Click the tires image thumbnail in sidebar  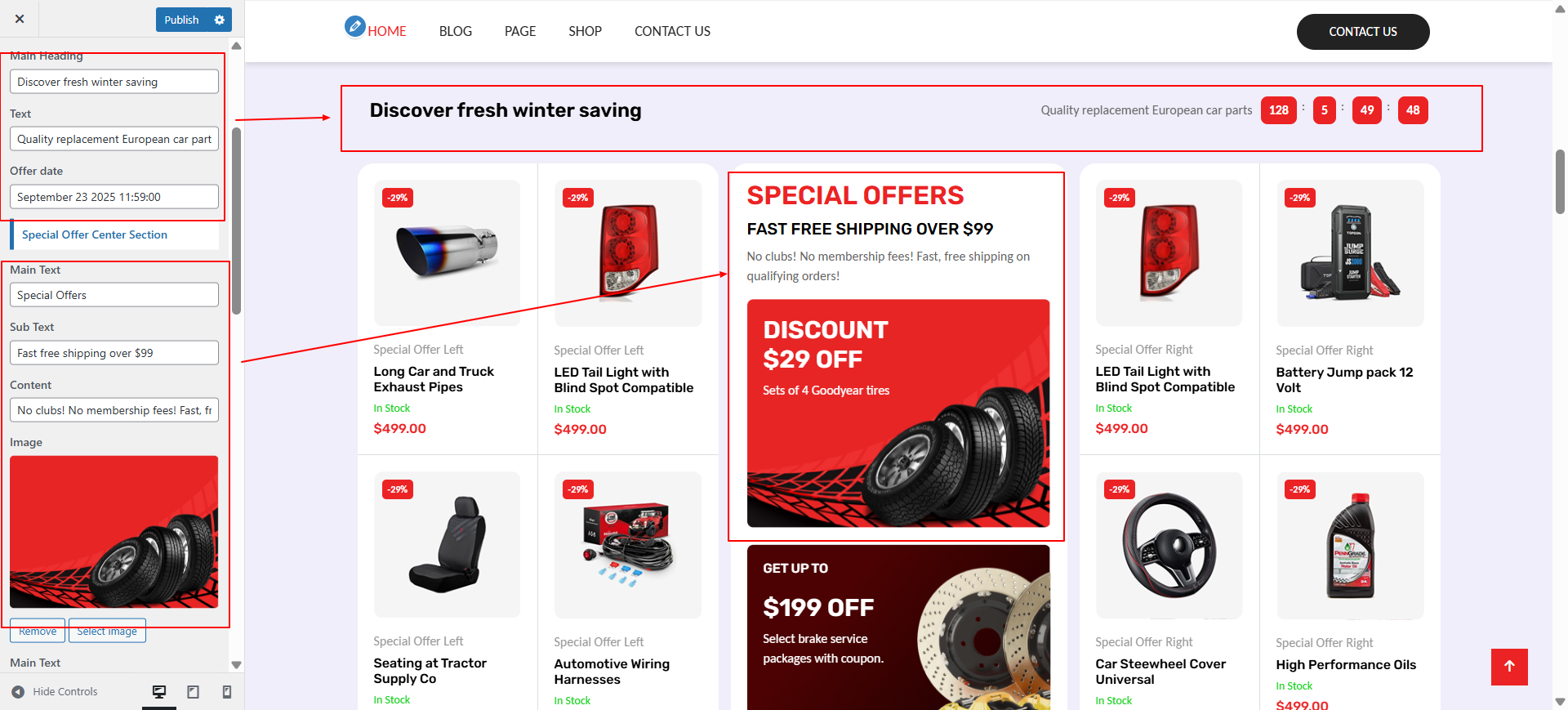[x=114, y=532]
